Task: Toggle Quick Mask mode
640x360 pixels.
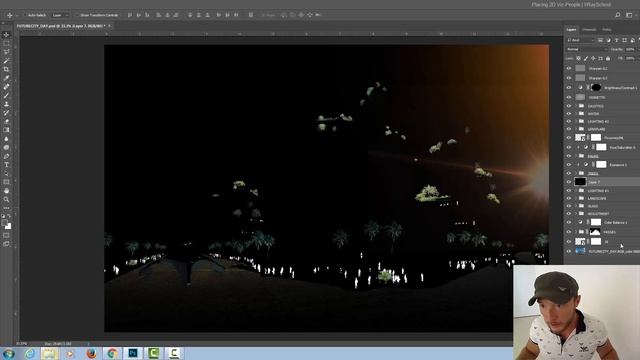Action: tap(6, 235)
